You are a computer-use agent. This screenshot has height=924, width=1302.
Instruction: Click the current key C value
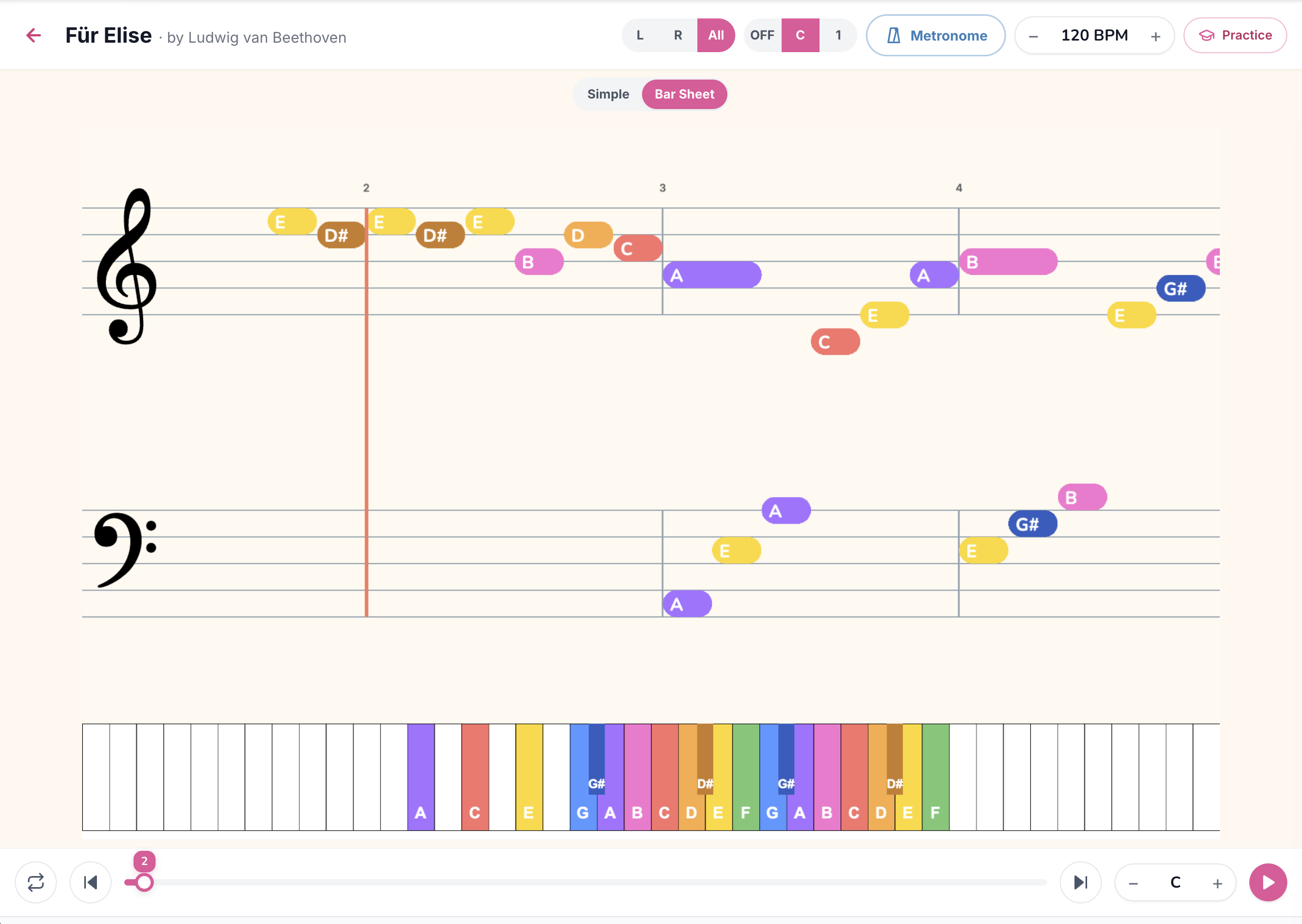click(x=1175, y=882)
